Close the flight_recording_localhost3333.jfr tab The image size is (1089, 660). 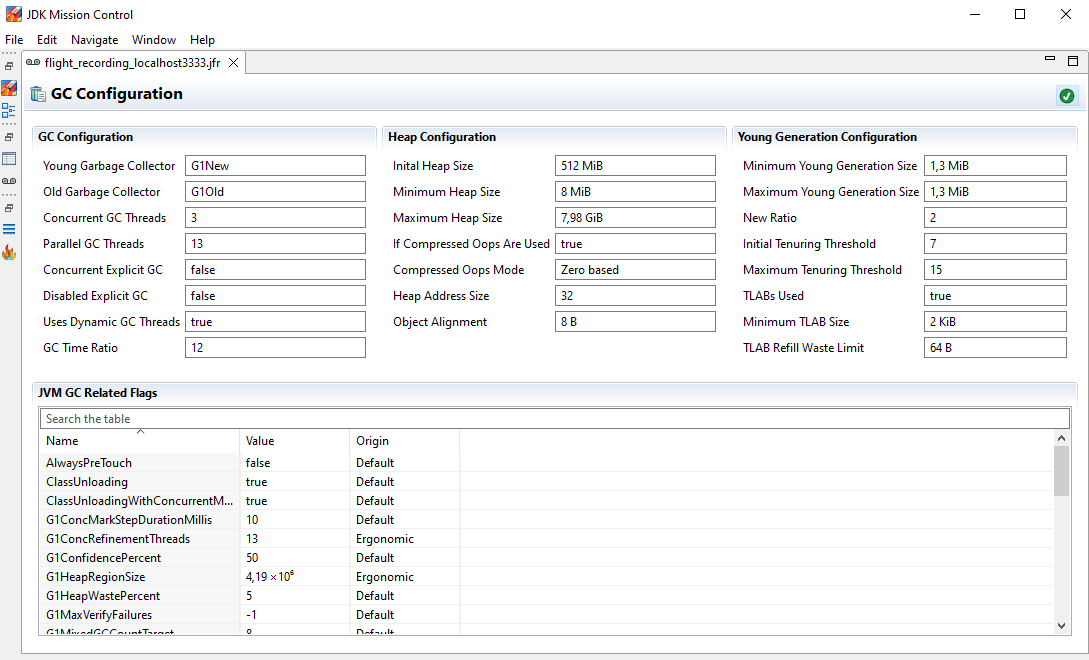tap(234, 63)
